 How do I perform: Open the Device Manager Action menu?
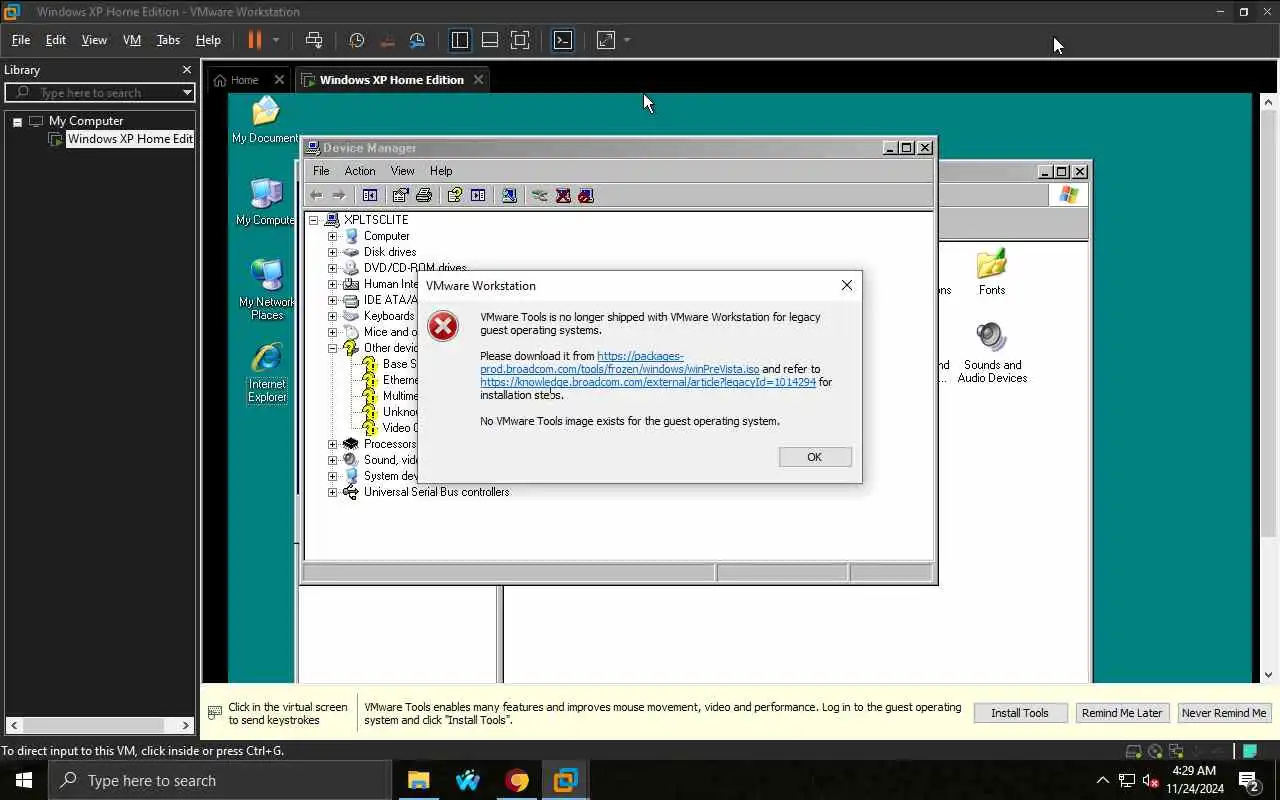pos(360,171)
